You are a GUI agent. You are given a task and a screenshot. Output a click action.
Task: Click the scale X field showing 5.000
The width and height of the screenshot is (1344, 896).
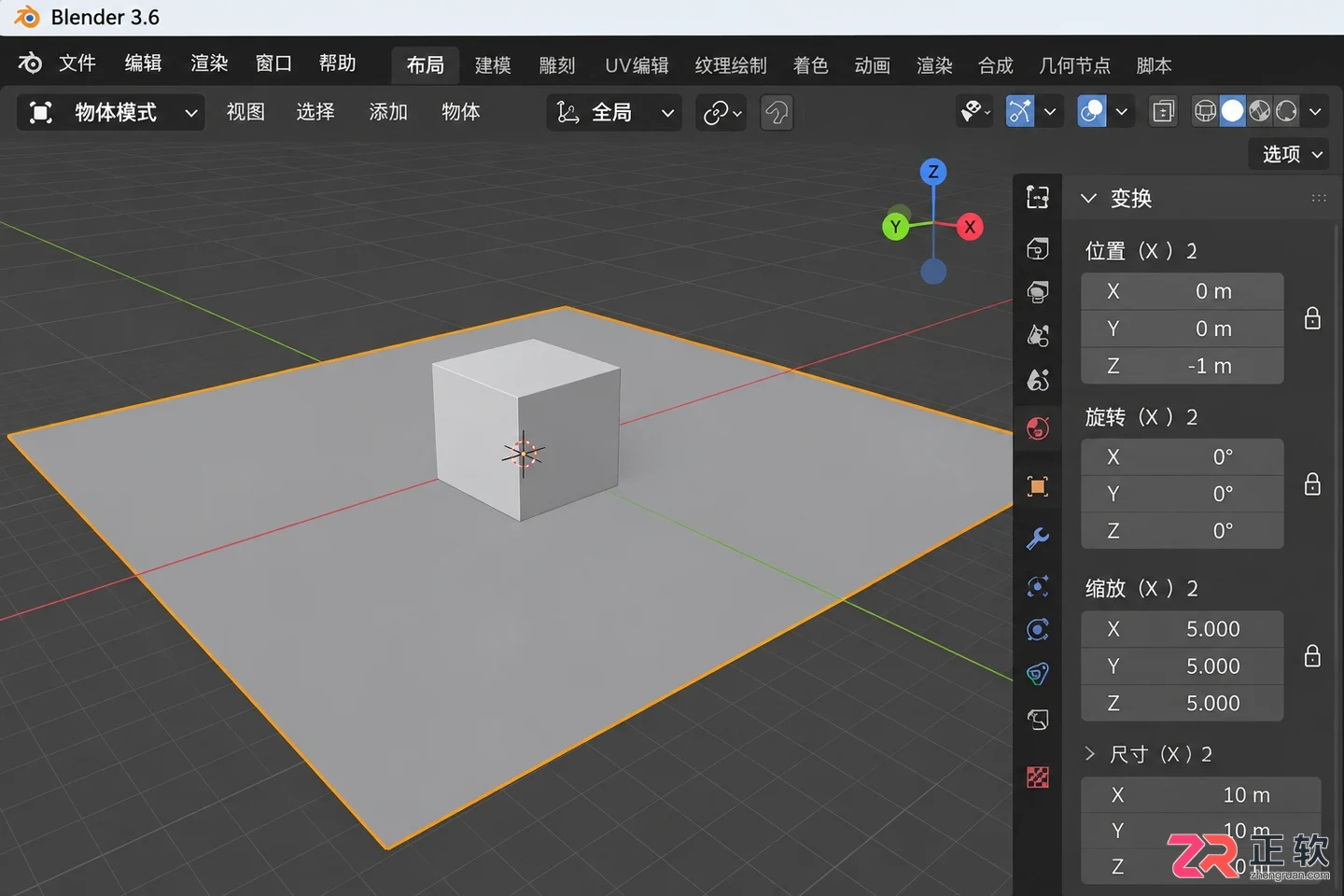coord(1183,629)
